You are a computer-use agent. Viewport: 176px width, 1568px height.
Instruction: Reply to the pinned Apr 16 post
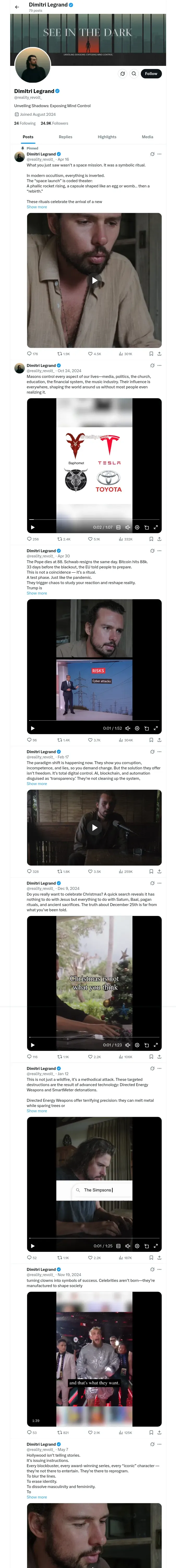click(x=29, y=354)
